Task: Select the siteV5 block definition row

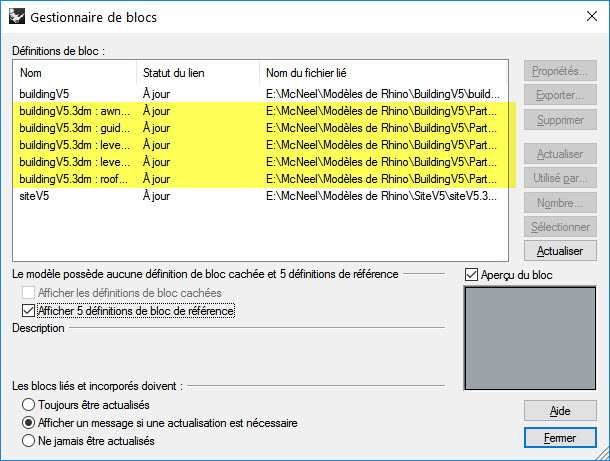Action: coord(261,196)
